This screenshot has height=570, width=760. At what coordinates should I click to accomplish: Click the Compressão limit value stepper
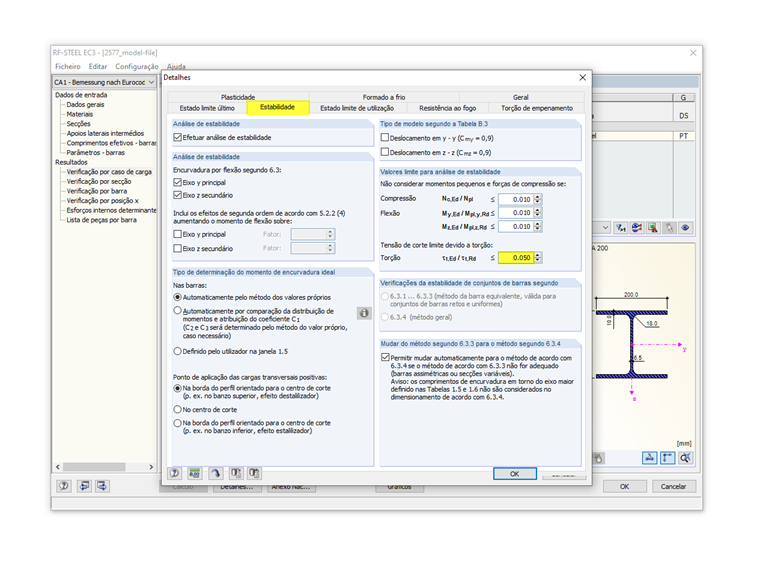[538, 199]
